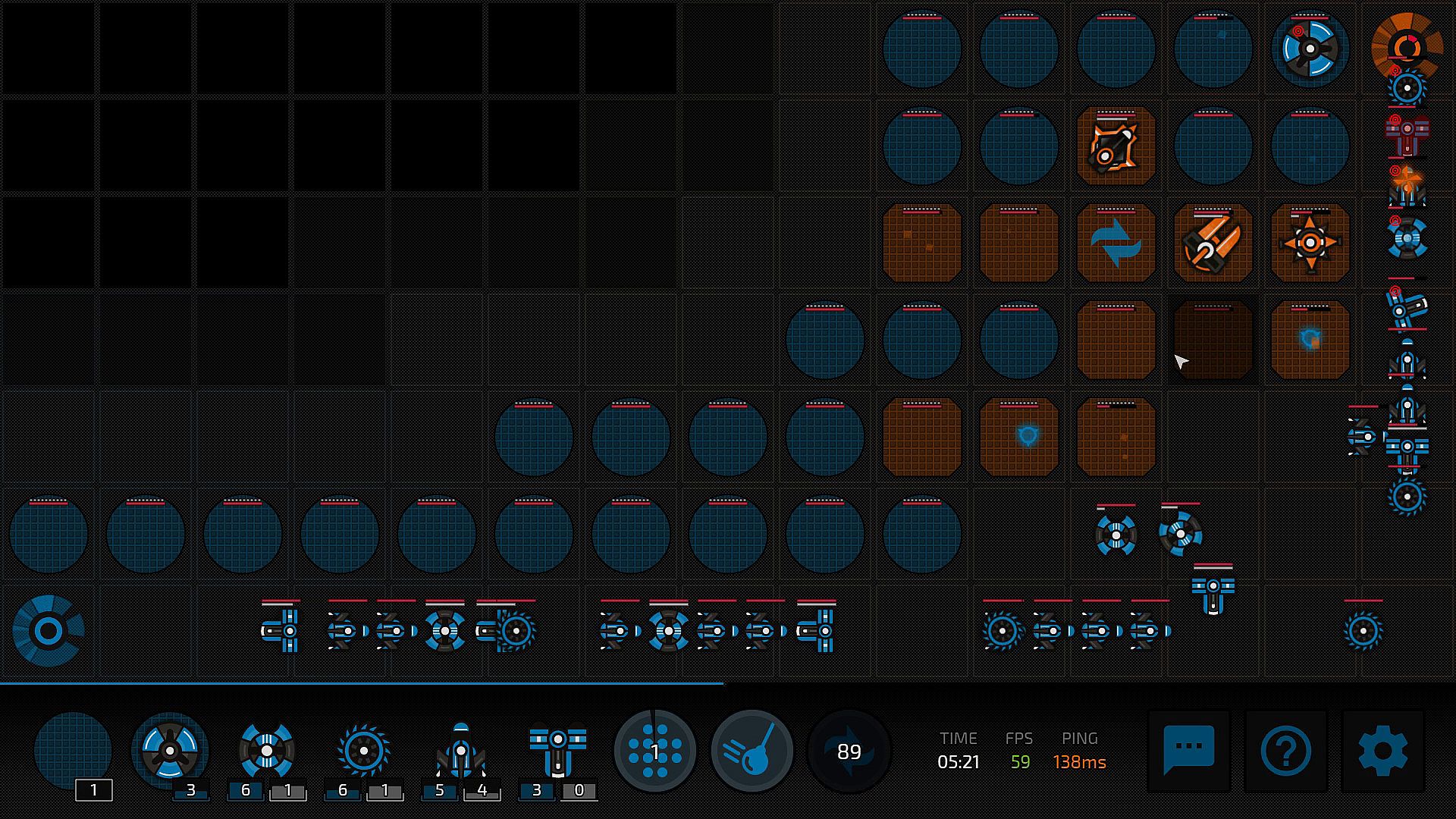
Task: Click the swap counter showing 89
Action: point(849,752)
